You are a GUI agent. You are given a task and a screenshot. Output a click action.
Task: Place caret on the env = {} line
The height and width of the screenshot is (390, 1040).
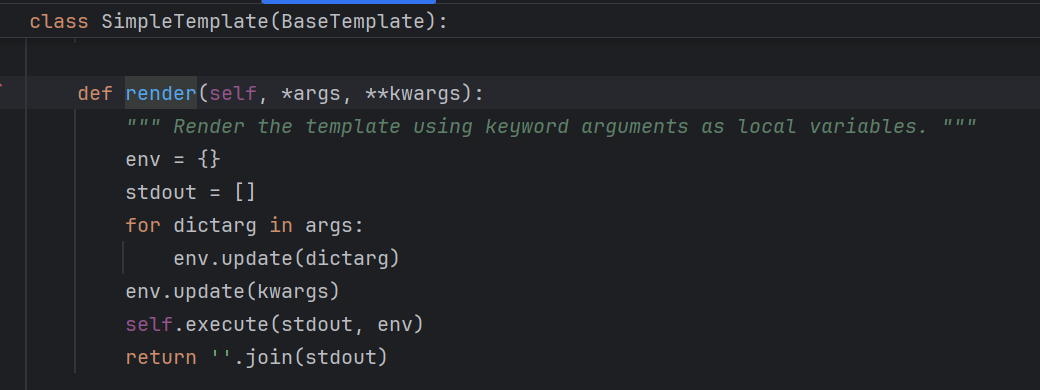pyautogui.click(x=173, y=159)
